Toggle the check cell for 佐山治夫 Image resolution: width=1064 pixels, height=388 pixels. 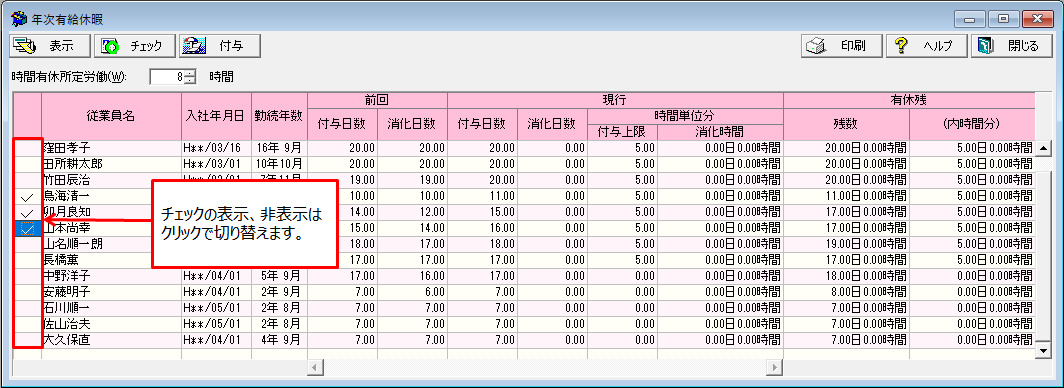coord(28,324)
